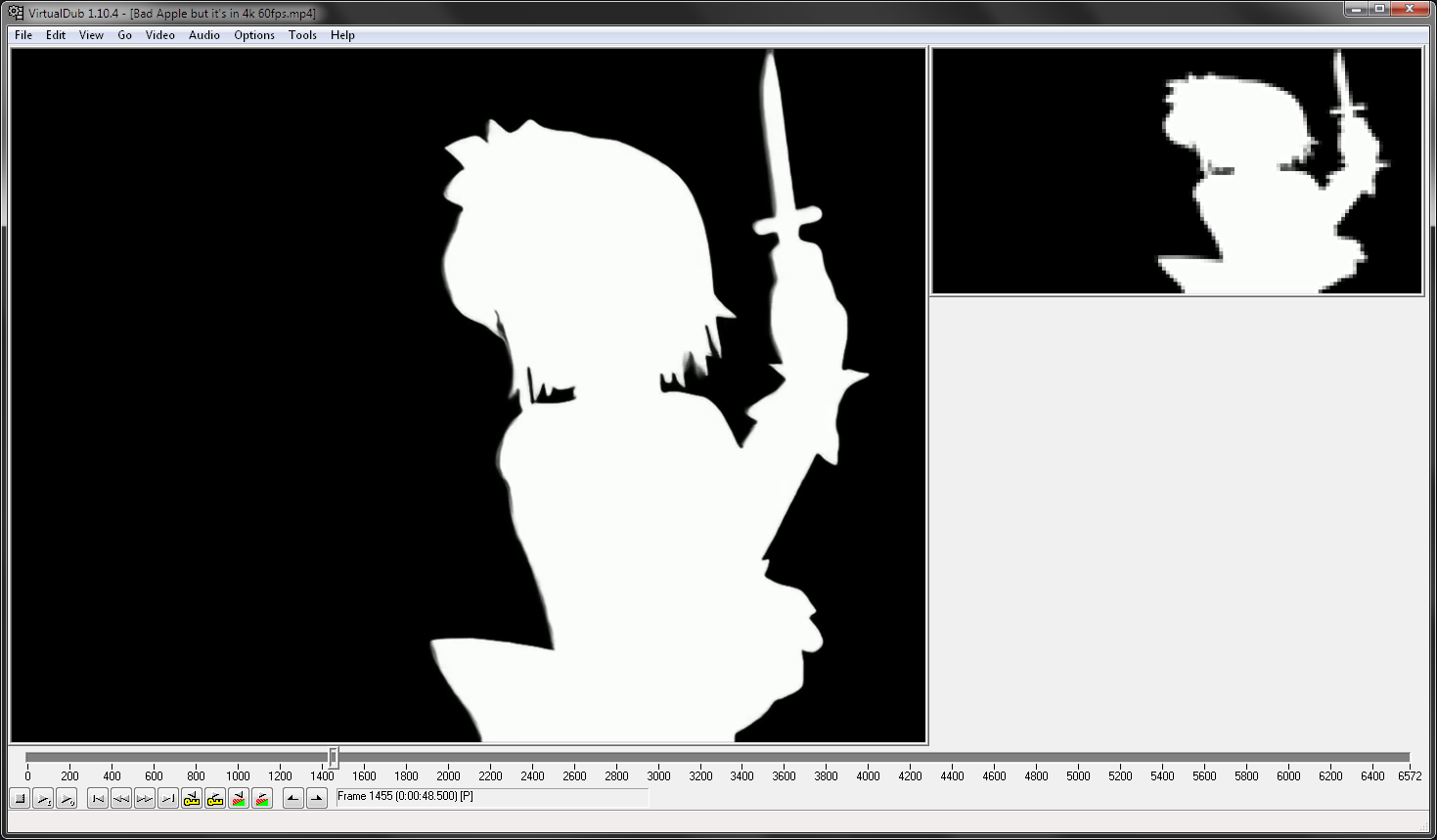Set selection start with Mark In
The image size is (1437, 840).
[293, 799]
